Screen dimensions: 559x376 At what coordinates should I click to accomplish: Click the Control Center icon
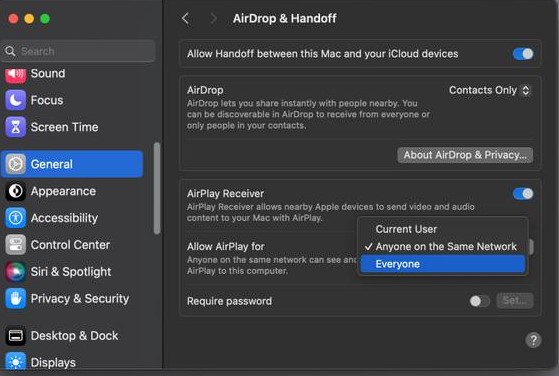point(15,245)
